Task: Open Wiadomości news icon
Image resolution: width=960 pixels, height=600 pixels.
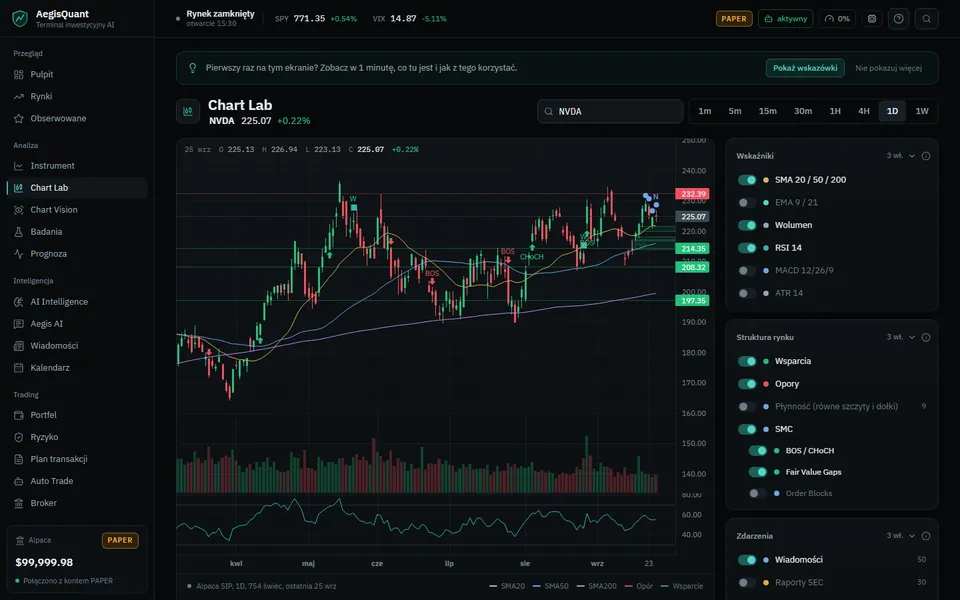Action: [x=18, y=346]
